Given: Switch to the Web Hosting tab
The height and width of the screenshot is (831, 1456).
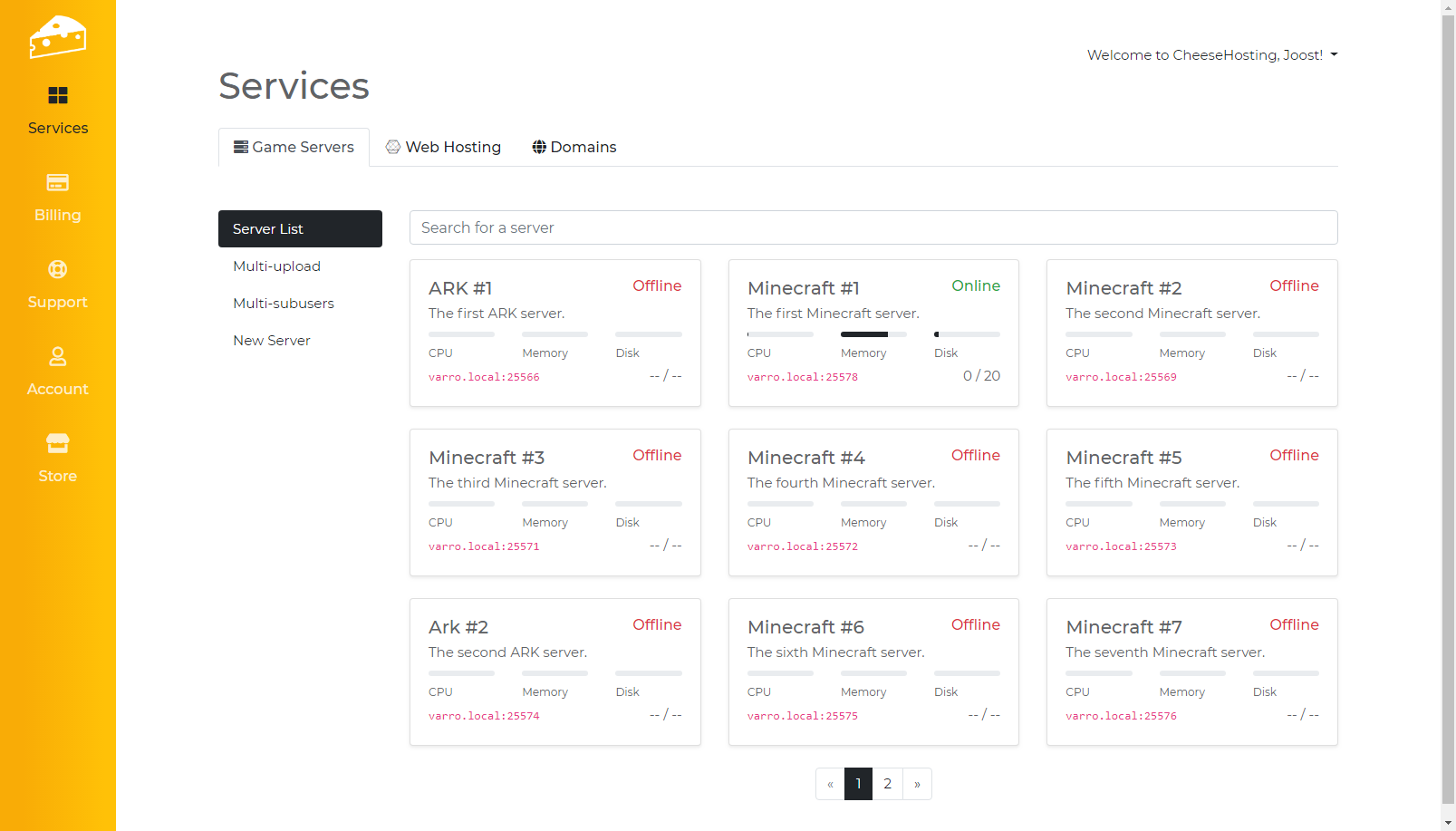Looking at the screenshot, I should (443, 147).
